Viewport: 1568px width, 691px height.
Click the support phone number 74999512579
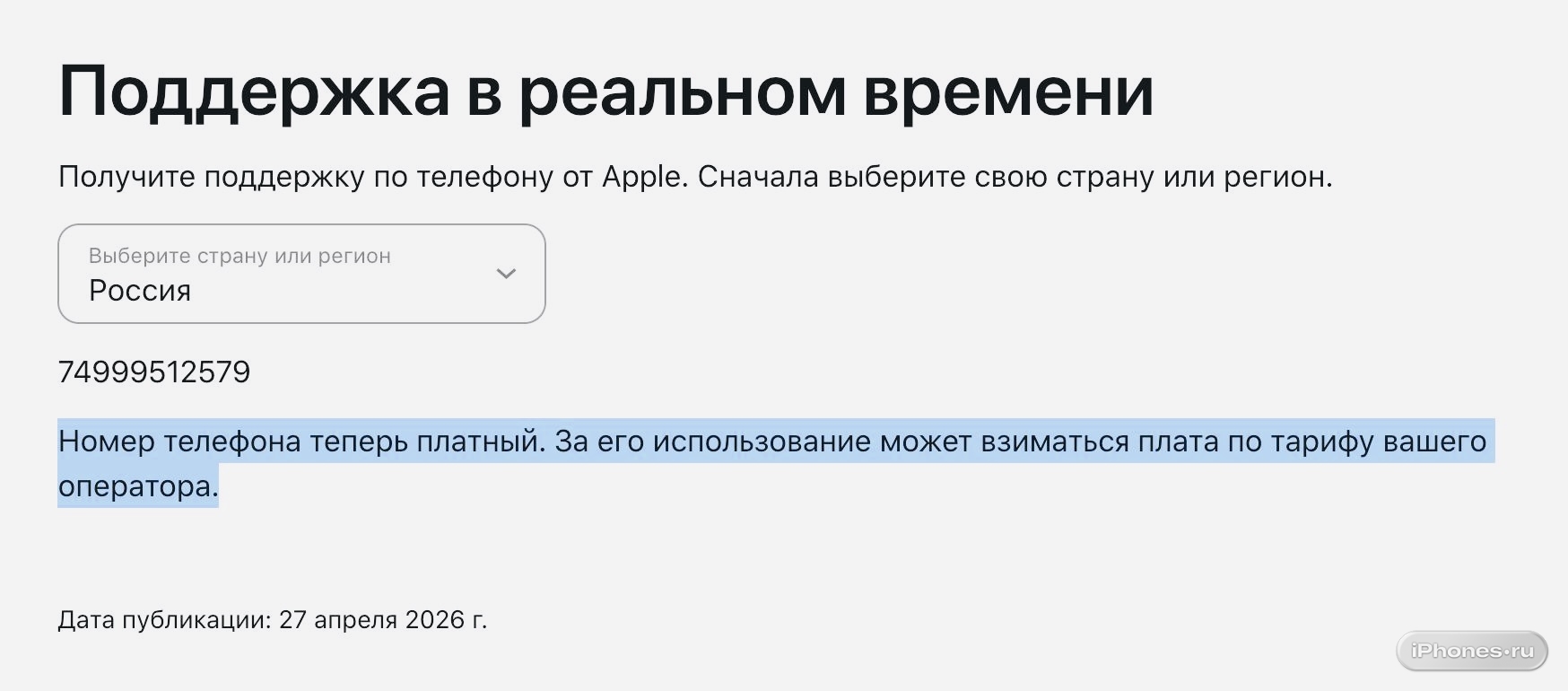(x=154, y=372)
